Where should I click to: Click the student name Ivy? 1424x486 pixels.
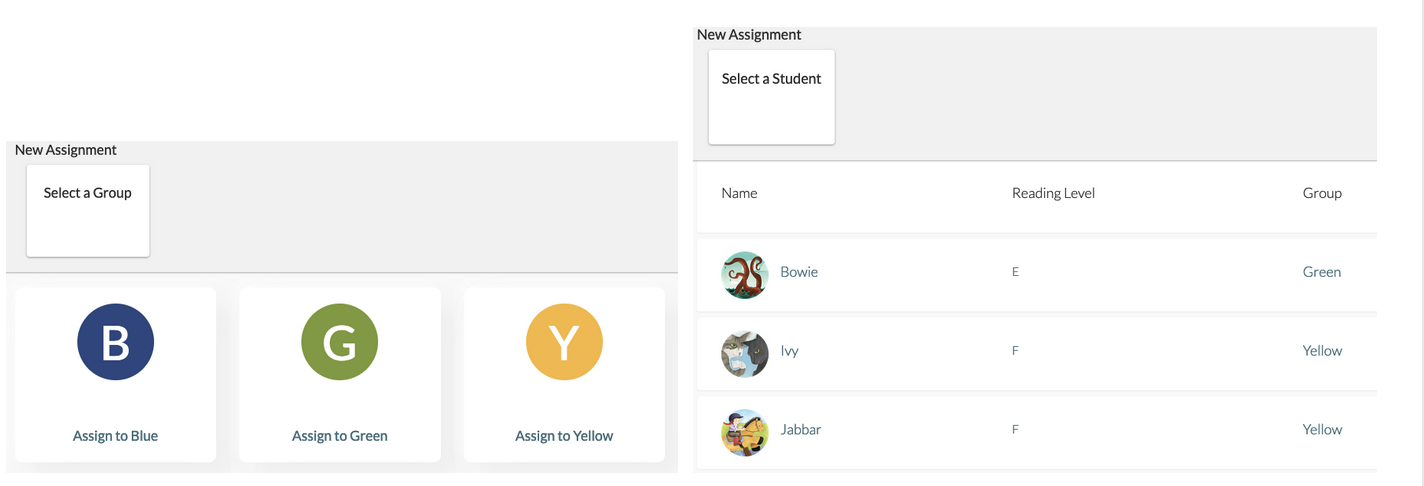click(x=789, y=351)
